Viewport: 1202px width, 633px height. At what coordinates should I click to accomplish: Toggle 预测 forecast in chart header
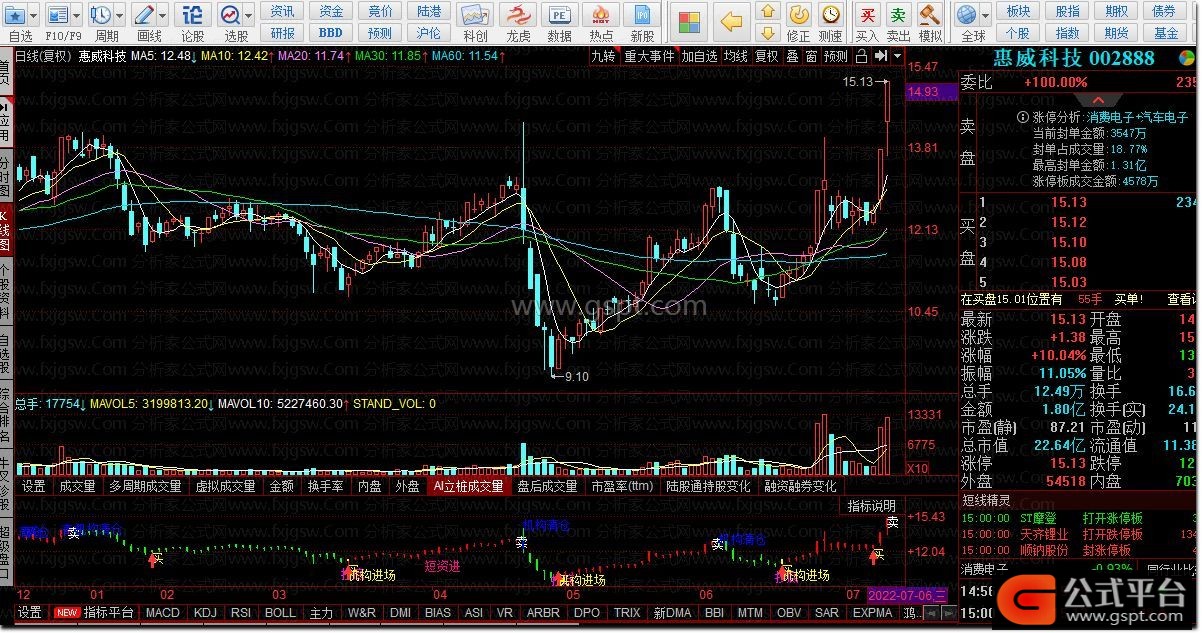coord(836,56)
